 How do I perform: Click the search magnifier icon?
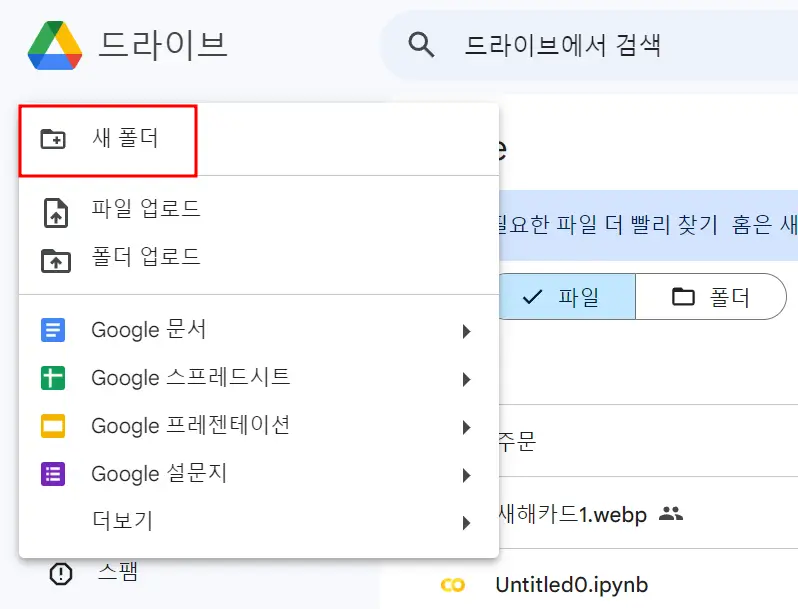pyautogui.click(x=421, y=45)
